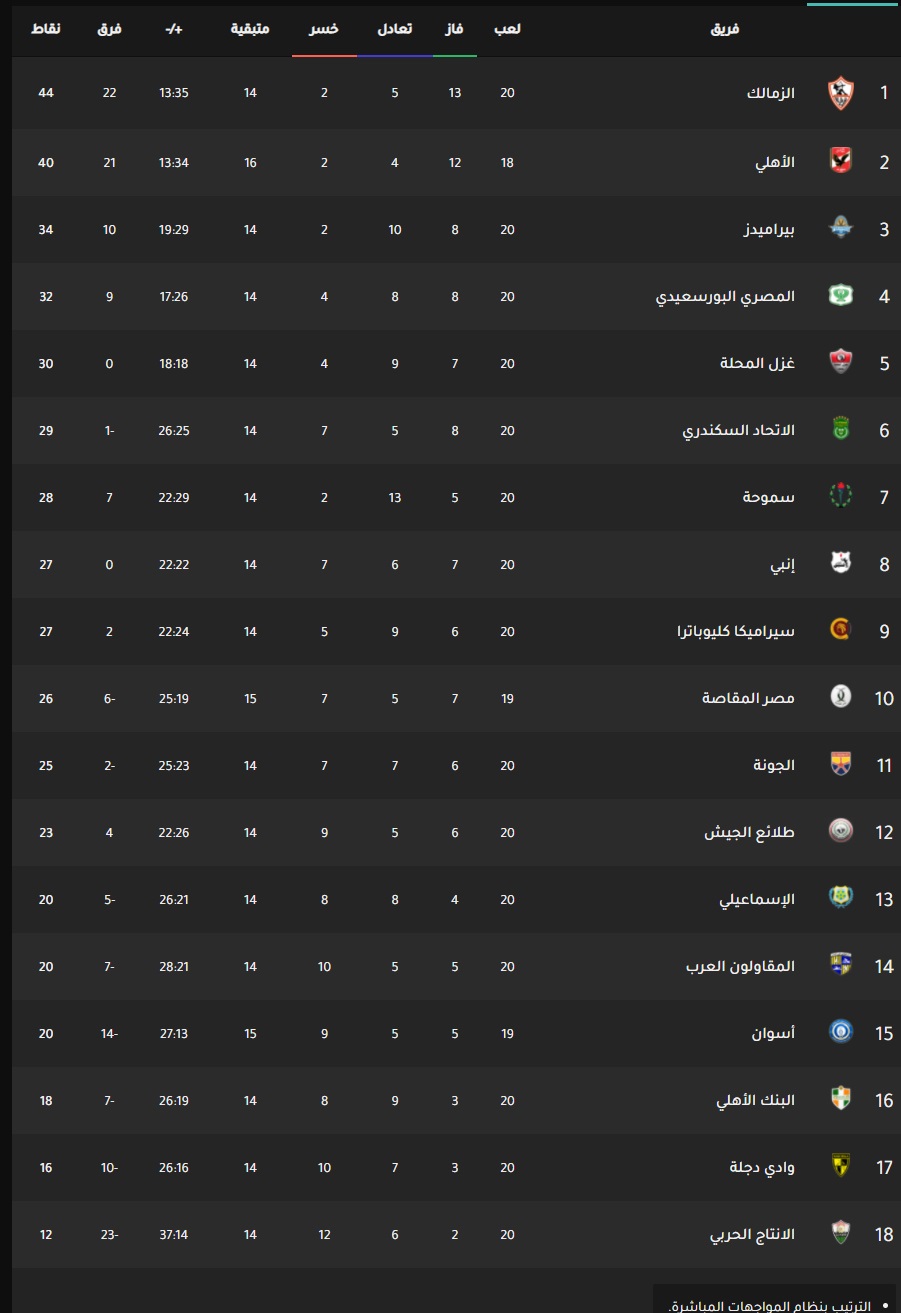Screen dimensions: 901x1313
Task: Click the Wadi Degla yellow crest icon
Action: (x=840, y=1166)
